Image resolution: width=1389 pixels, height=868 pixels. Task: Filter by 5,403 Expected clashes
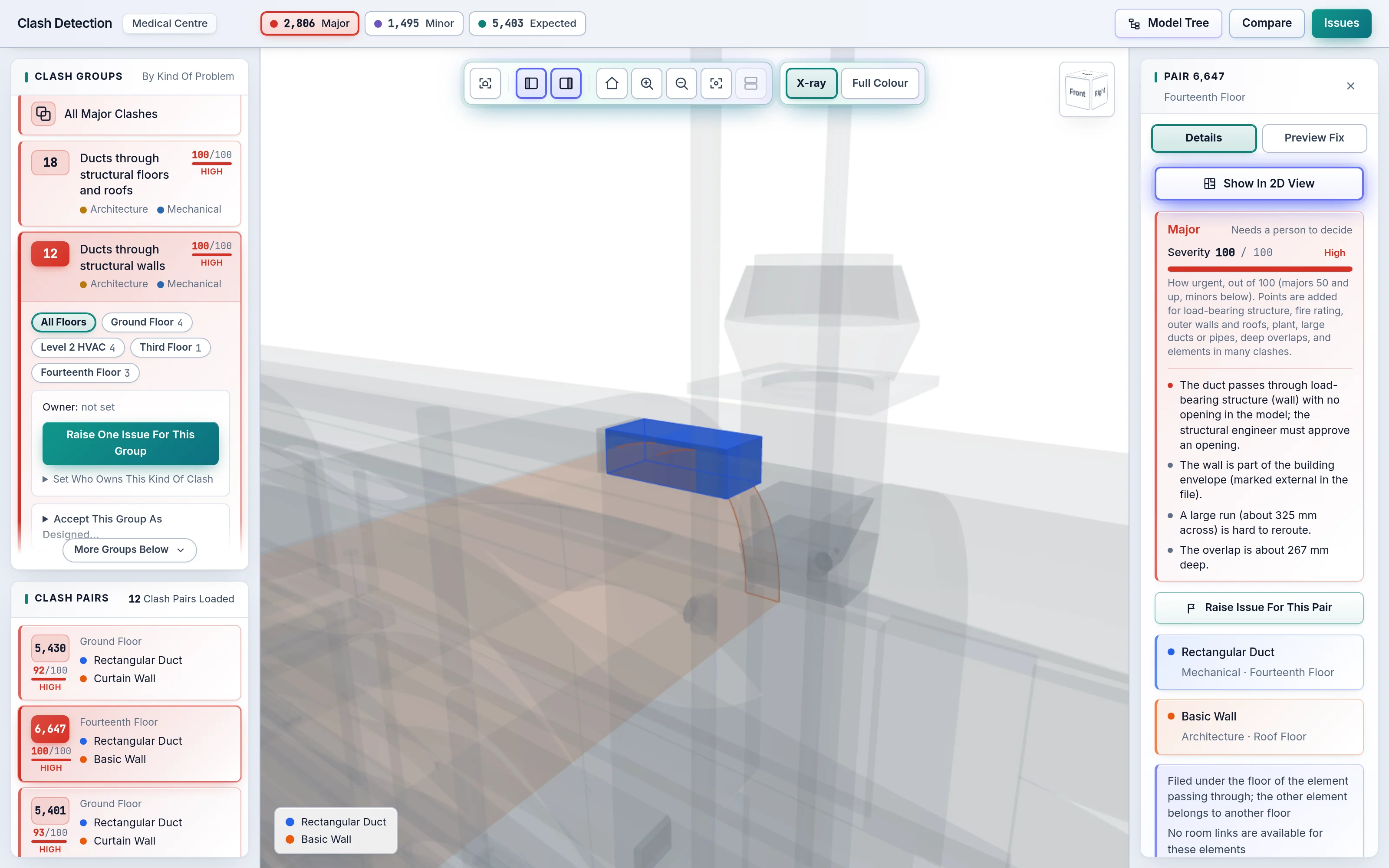[527, 23]
